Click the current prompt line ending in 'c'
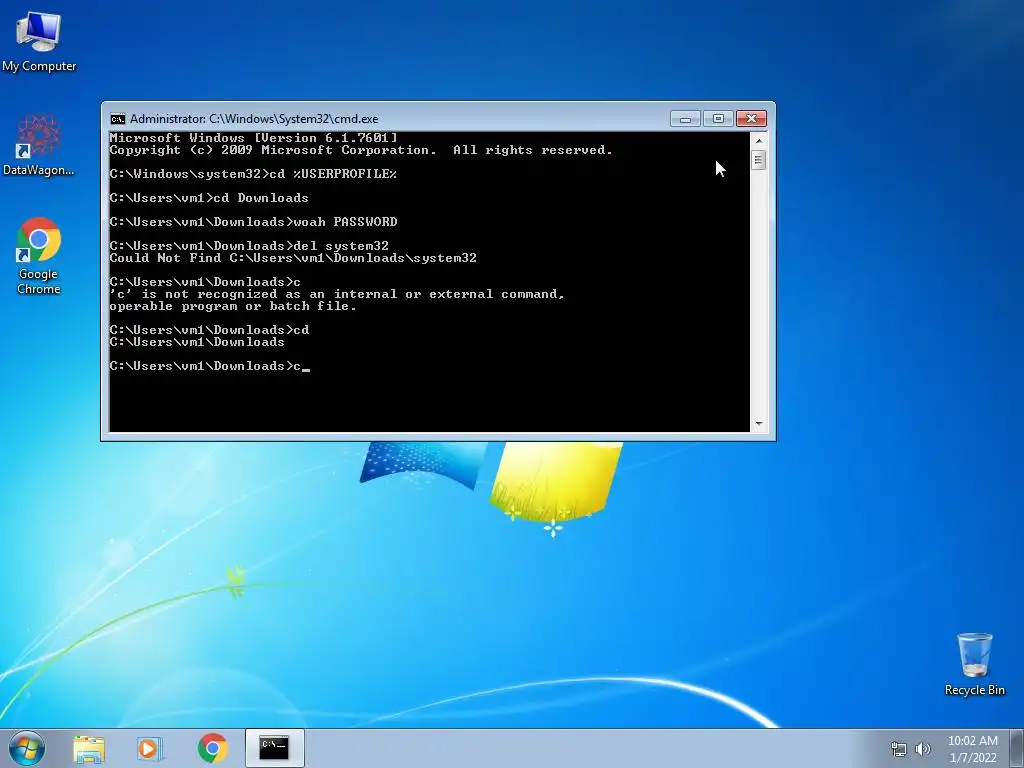This screenshot has height=768, width=1024. click(x=210, y=366)
